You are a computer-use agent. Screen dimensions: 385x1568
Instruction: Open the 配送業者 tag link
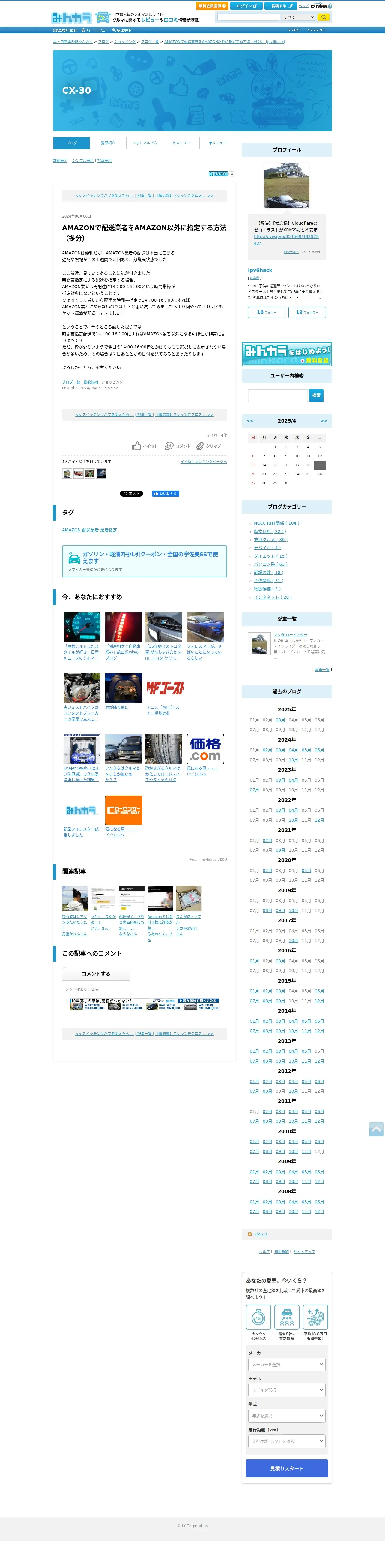[90, 530]
